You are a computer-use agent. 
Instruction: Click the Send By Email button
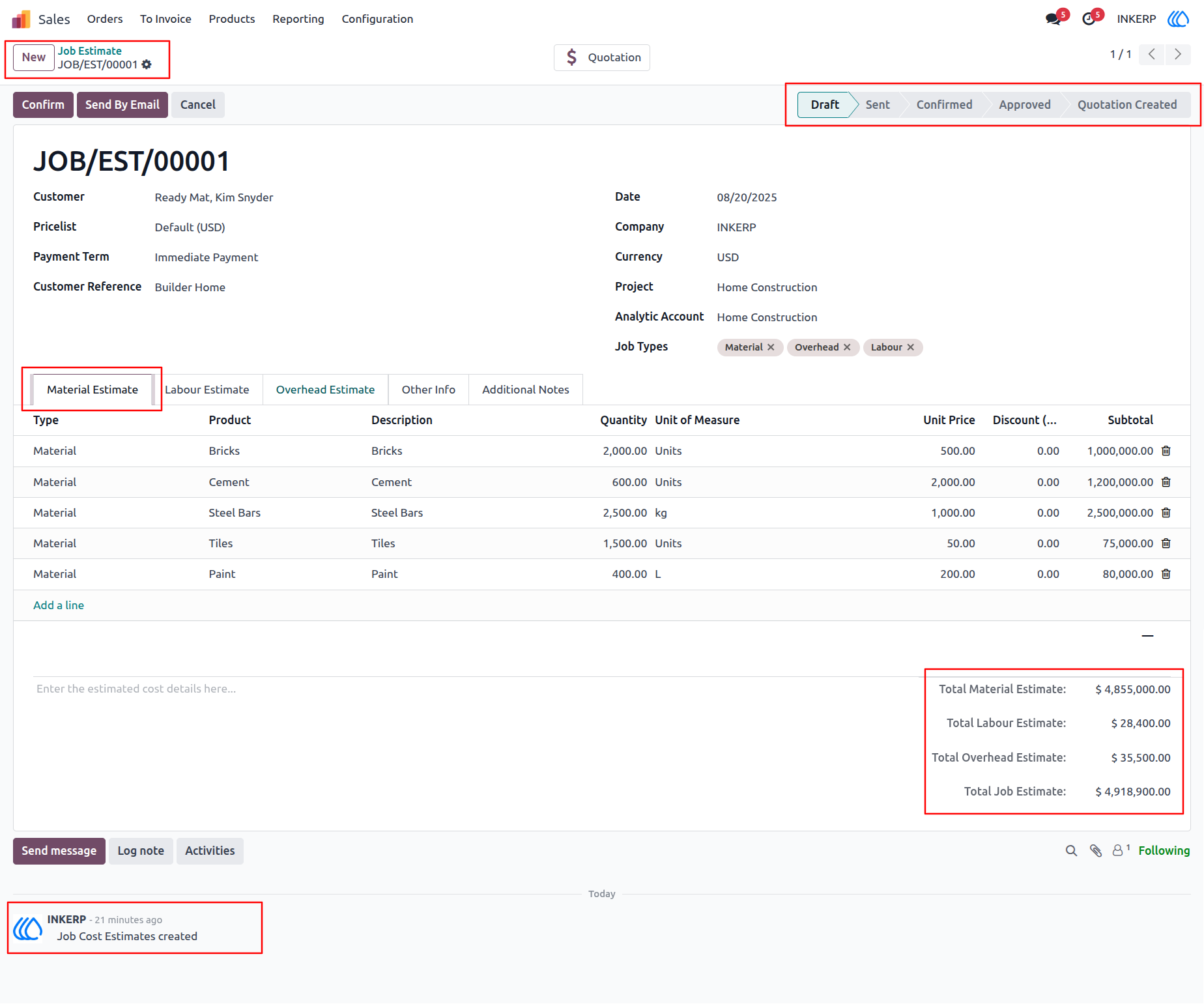click(122, 105)
